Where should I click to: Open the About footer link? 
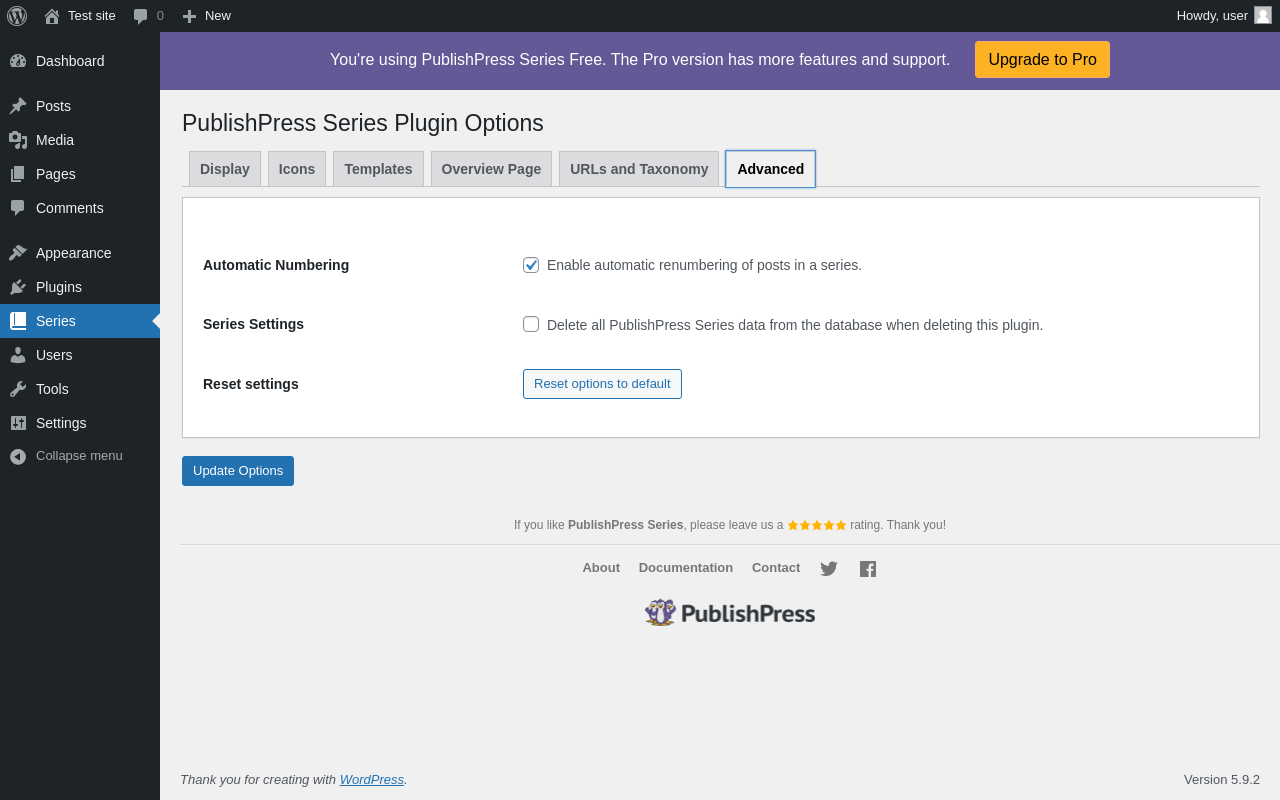tap(601, 568)
